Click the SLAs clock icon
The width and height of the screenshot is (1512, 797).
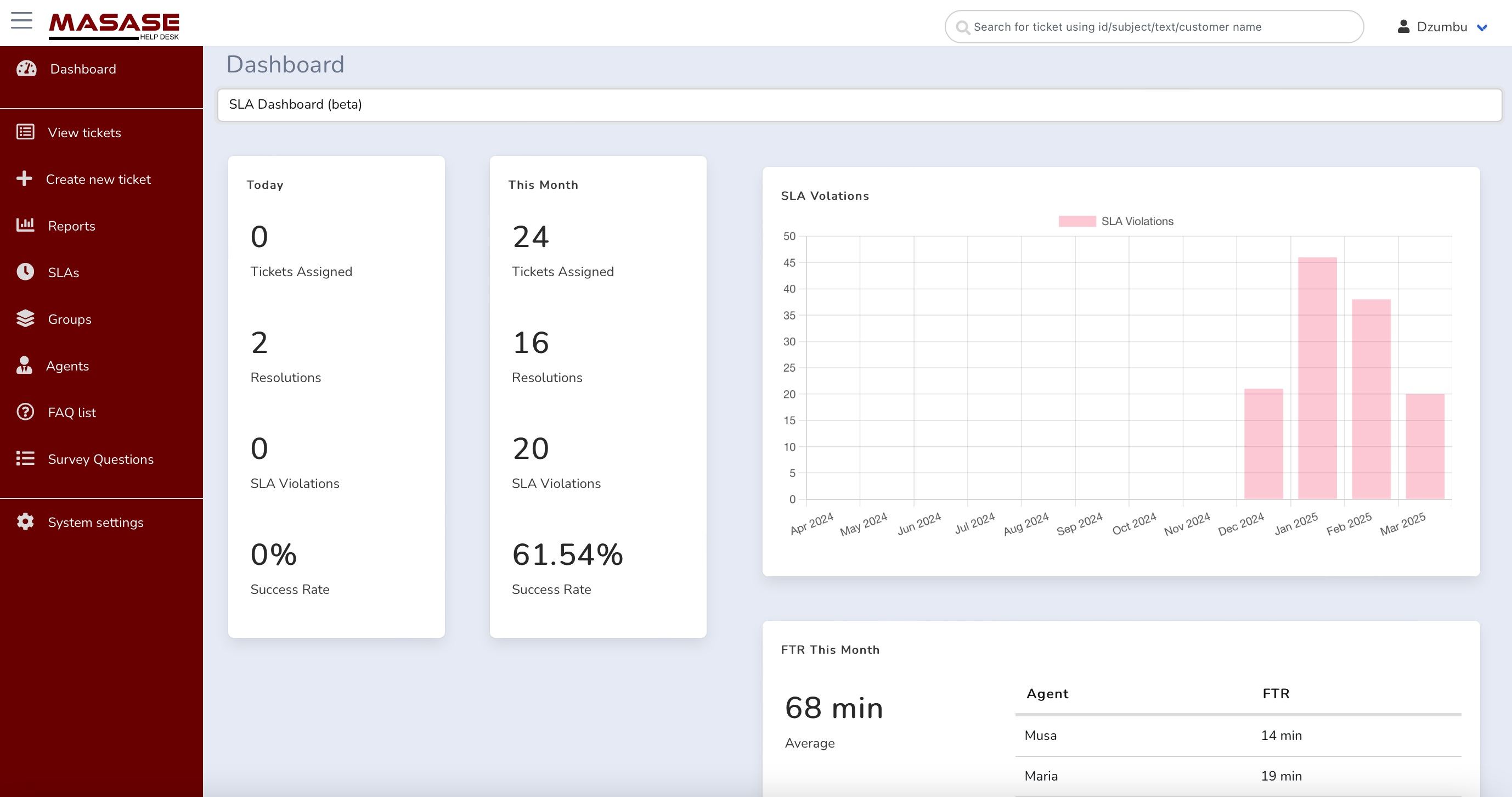tap(25, 272)
